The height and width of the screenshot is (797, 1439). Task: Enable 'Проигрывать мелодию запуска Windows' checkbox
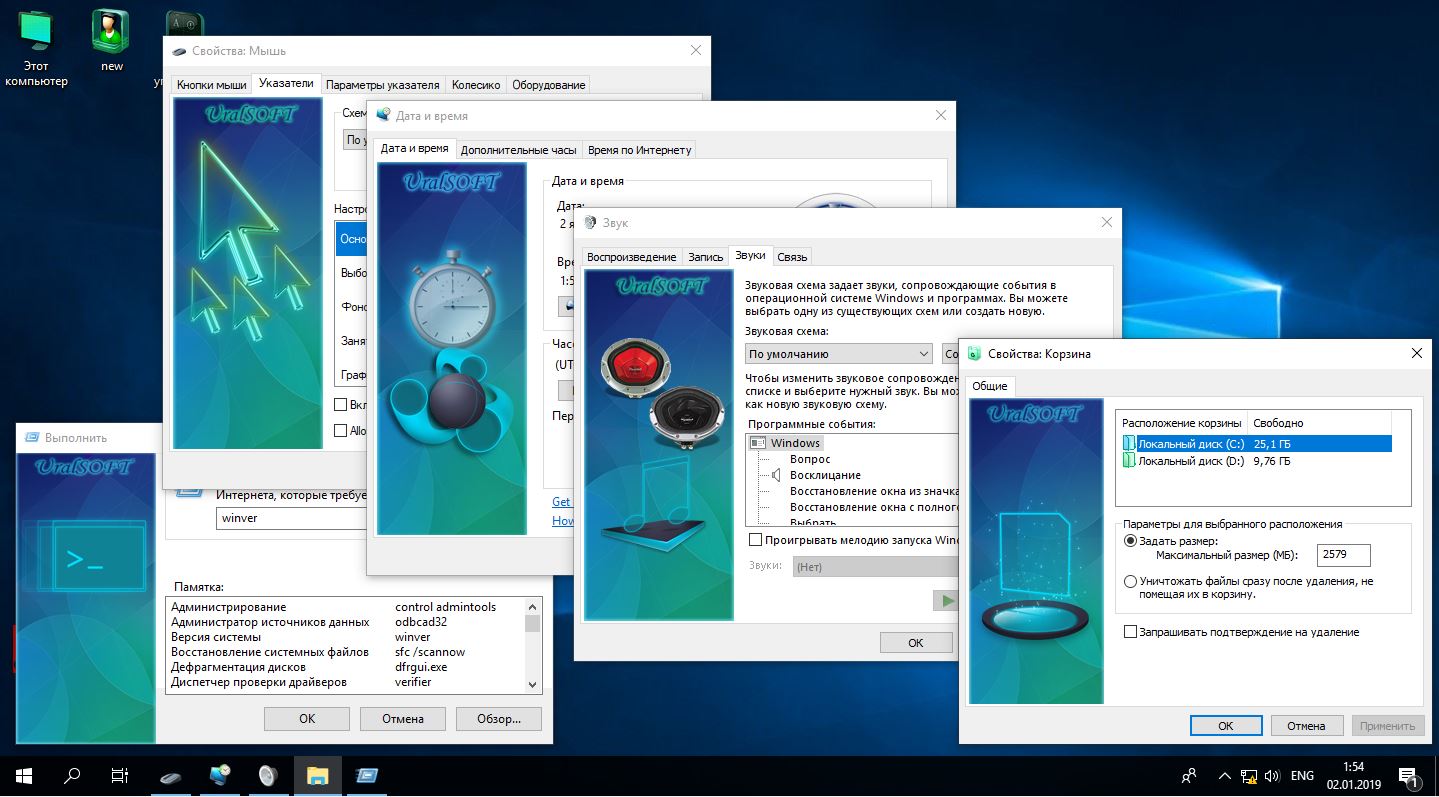(x=755, y=540)
